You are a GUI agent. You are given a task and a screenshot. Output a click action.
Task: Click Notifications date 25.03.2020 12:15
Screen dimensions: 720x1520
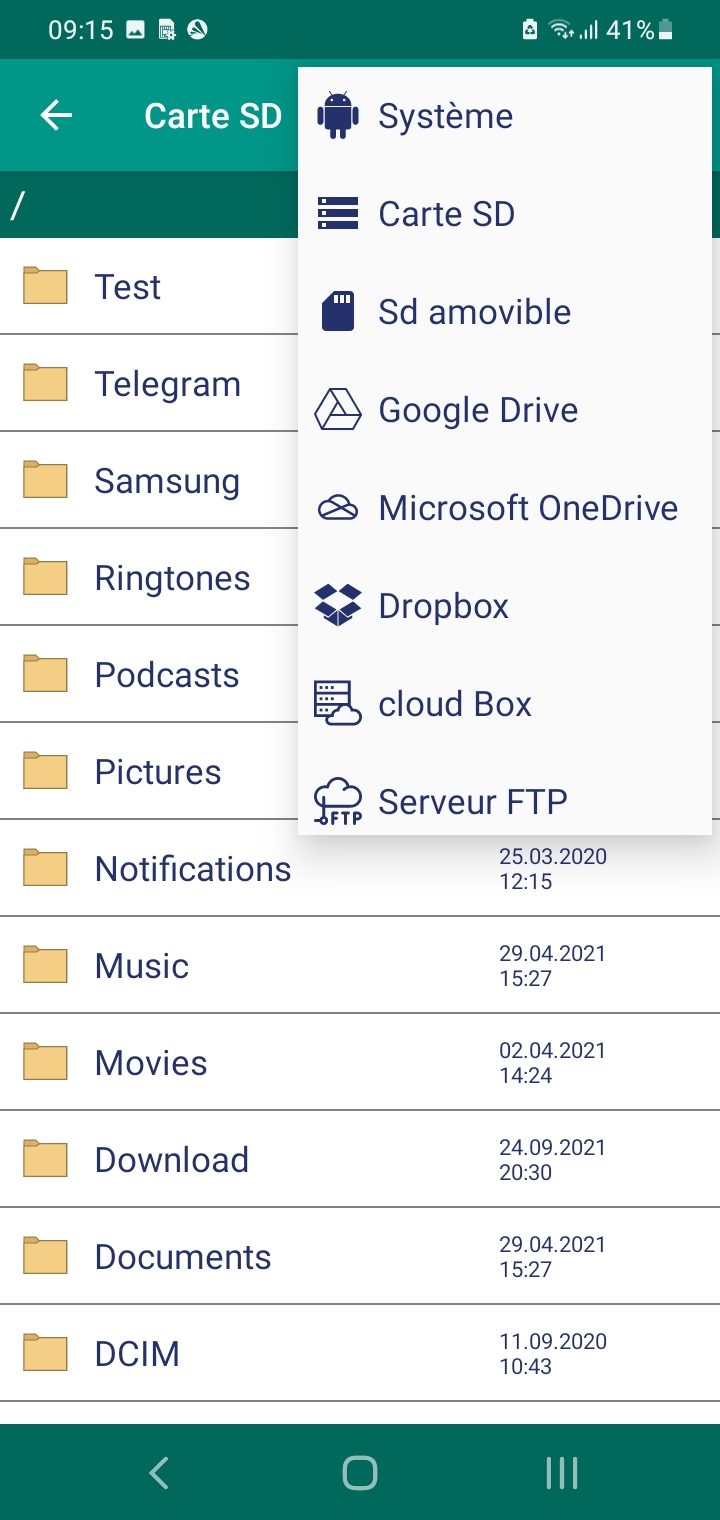tap(553, 869)
